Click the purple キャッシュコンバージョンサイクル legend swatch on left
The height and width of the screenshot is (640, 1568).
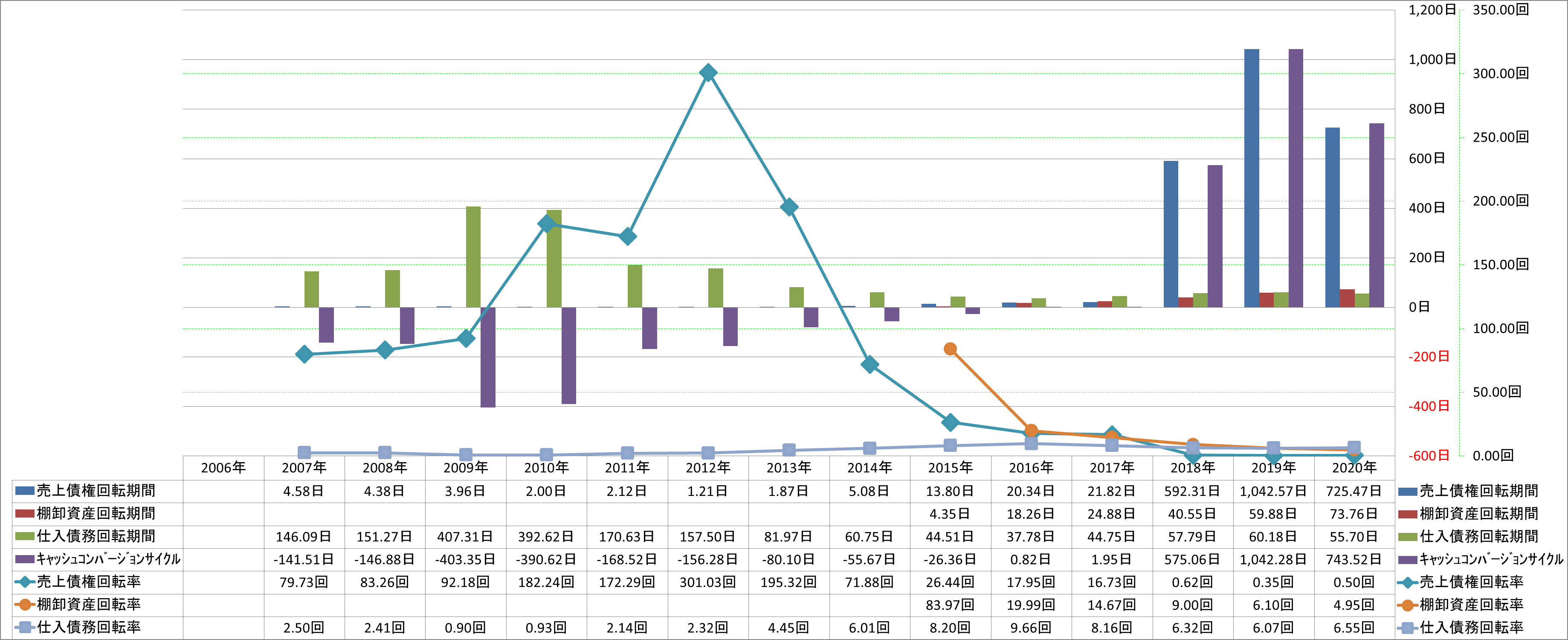coord(24,559)
